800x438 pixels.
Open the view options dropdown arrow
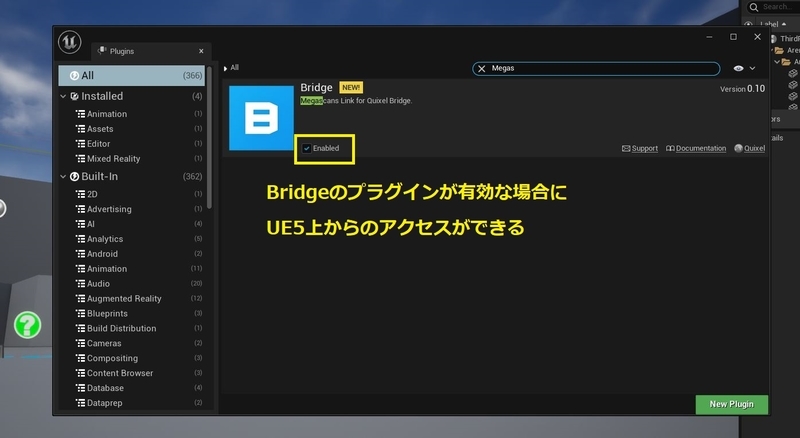tap(752, 68)
